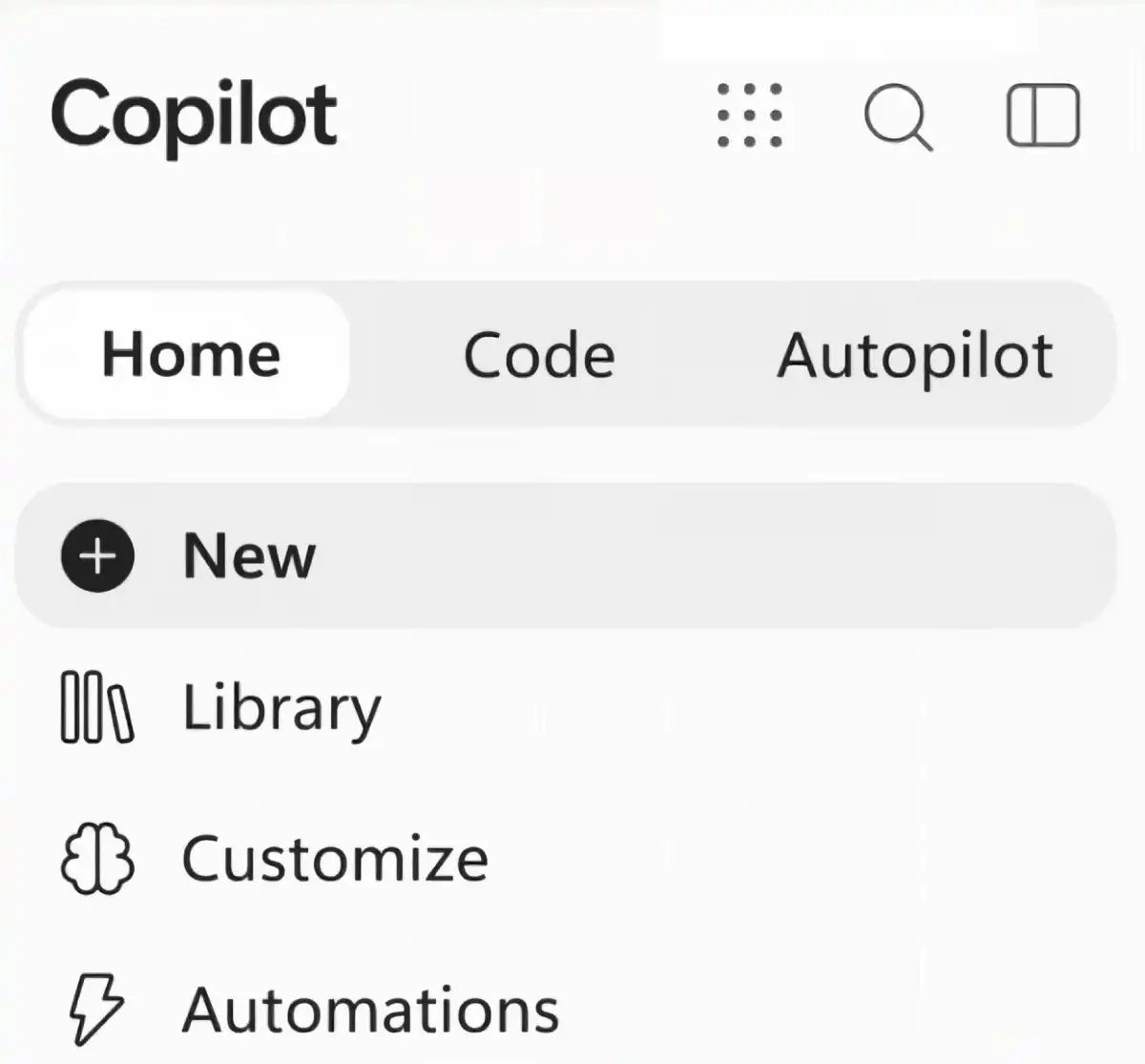Open the Customize page
The height and width of the screenshot is (1064, 1145).
335,858
